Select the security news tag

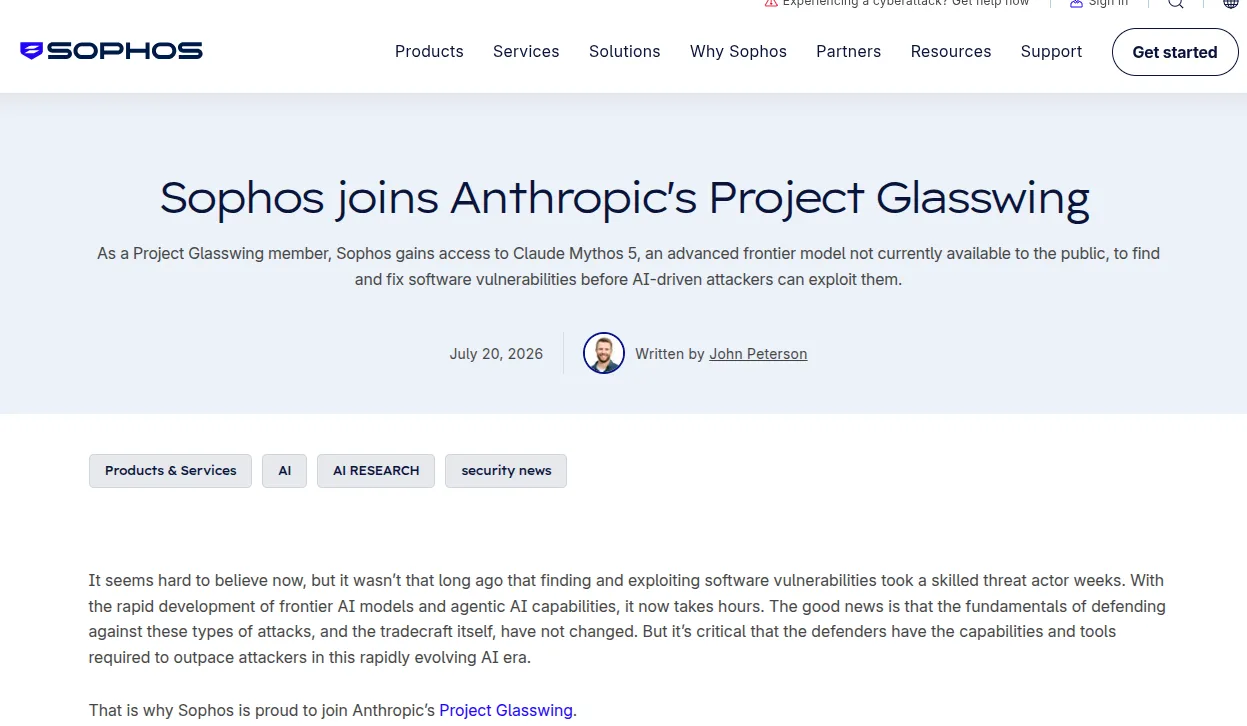tap(506, 471)
